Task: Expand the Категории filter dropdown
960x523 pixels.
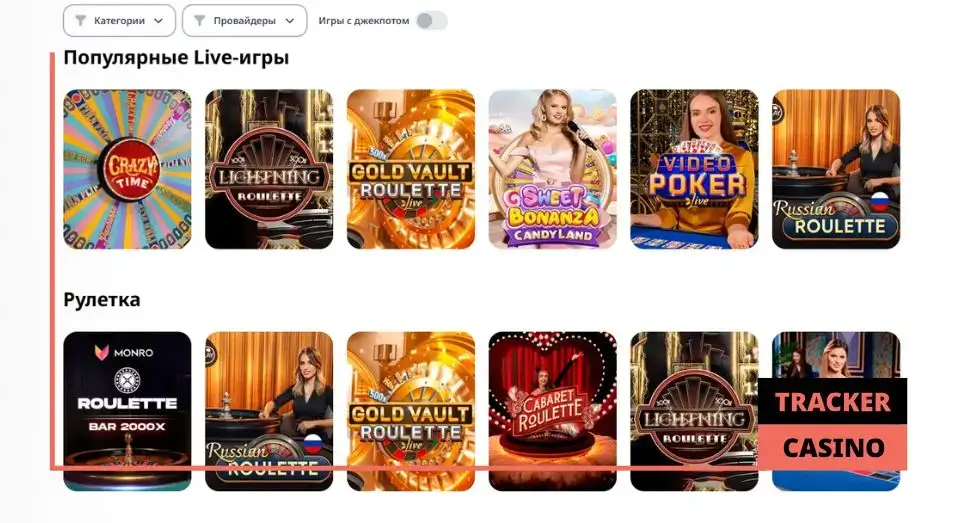Action: (x=119, y=21)
